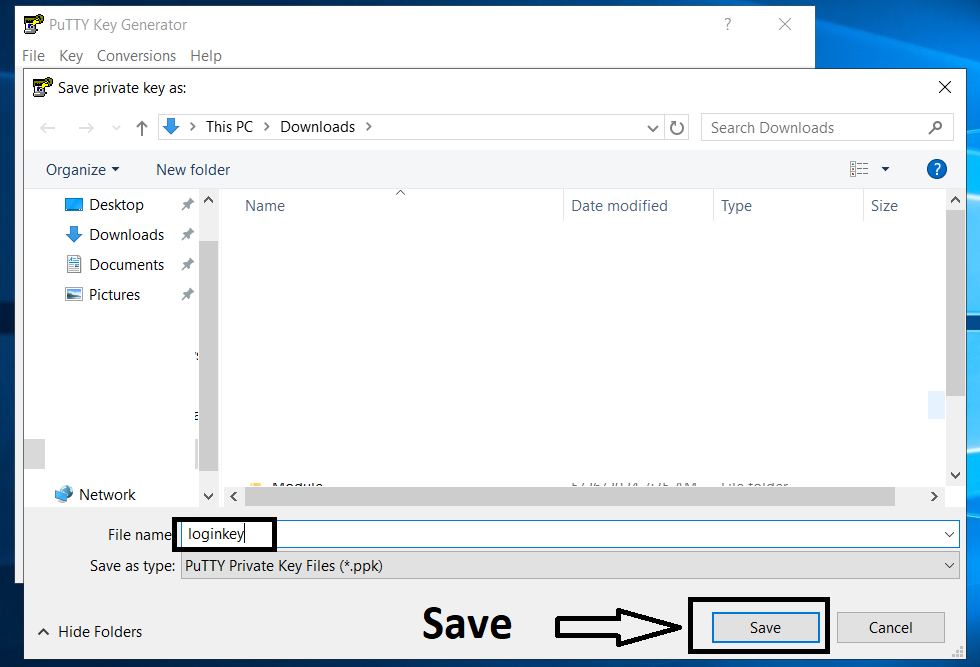Screen dimensions: 980x667
Task: Open the blue Help icon
Action: coord(936,169)
